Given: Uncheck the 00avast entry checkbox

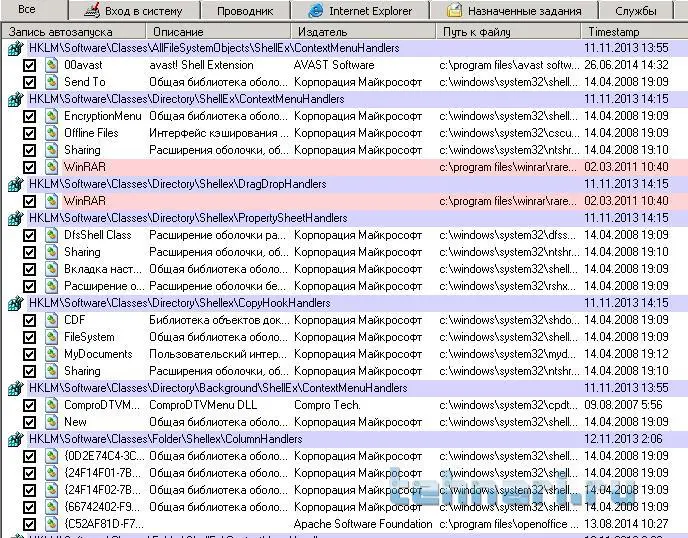Looking at the screenshot, I should tap(29, 65).
